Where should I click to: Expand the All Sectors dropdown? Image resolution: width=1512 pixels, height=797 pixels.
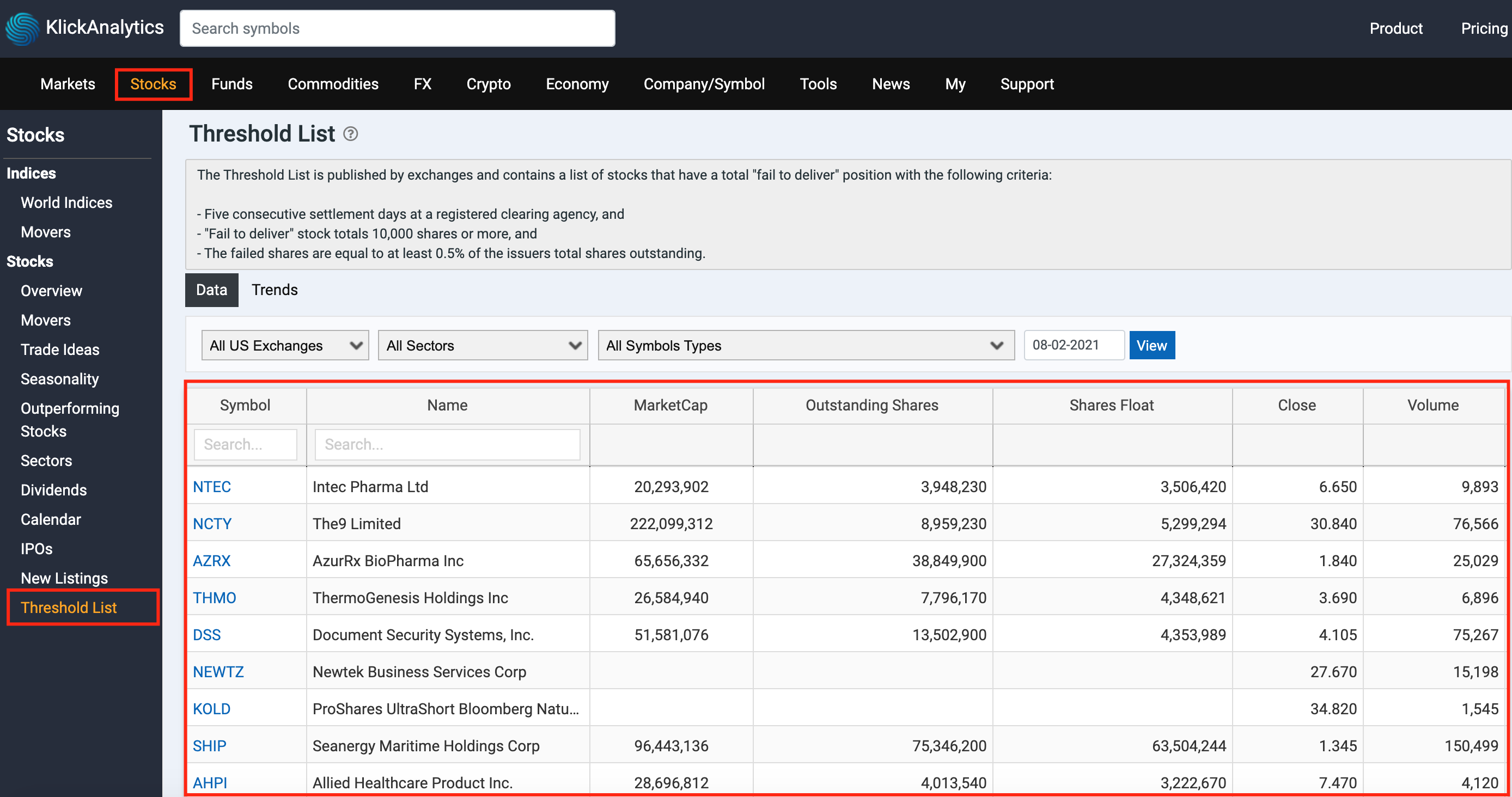[x=483, y=346]
